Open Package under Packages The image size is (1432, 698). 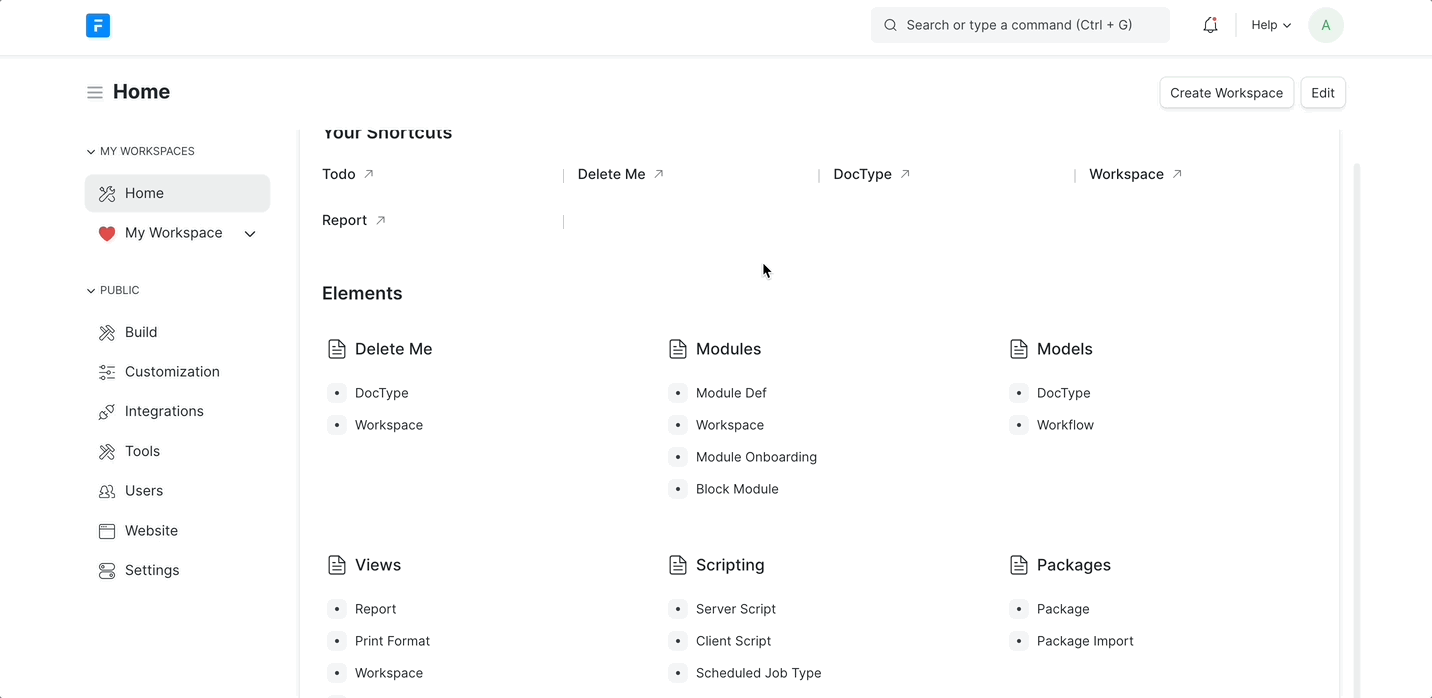(1063, 609)
